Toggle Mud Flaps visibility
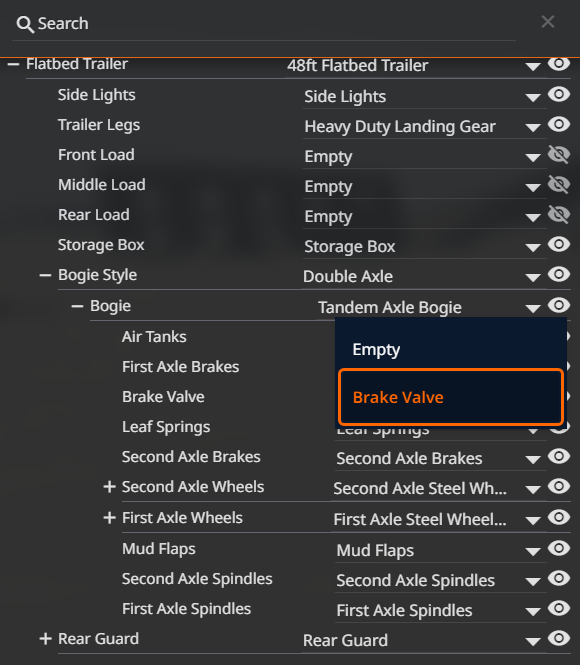This screenshot has height=665, width=580. [559, 548]
